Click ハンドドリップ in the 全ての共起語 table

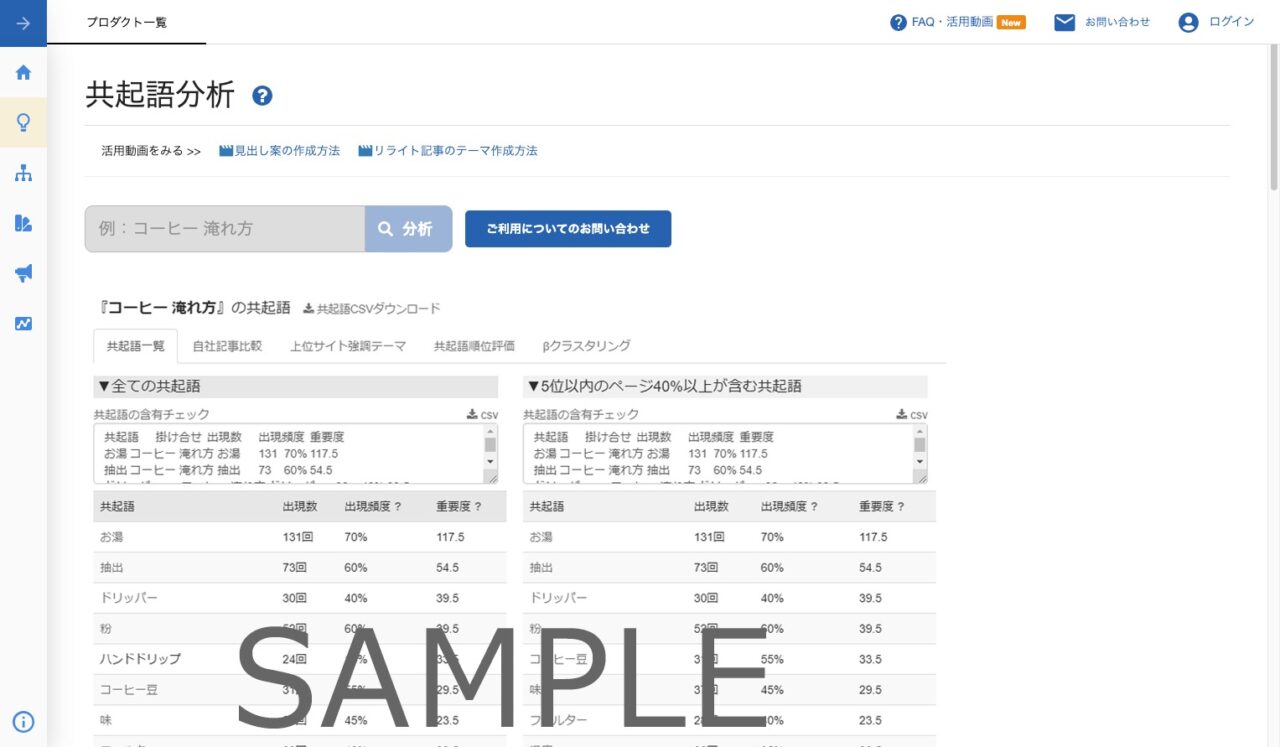coord(140,659)
